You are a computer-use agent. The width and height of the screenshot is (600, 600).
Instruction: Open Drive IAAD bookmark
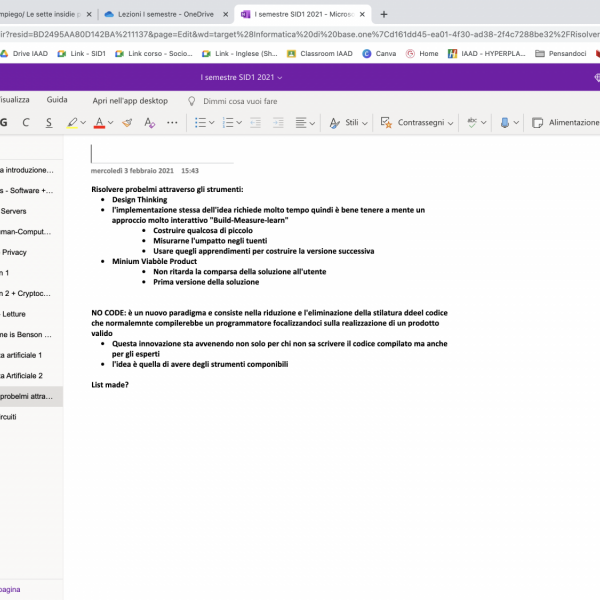click(x=24, y=54)
